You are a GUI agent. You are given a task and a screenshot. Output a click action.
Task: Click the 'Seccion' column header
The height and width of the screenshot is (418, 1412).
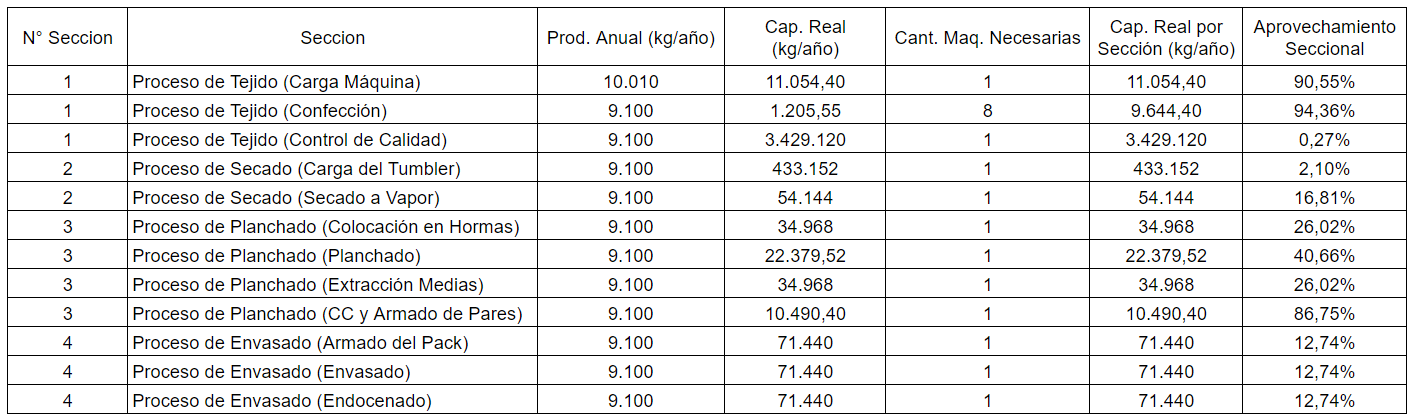tap(332, 38)
